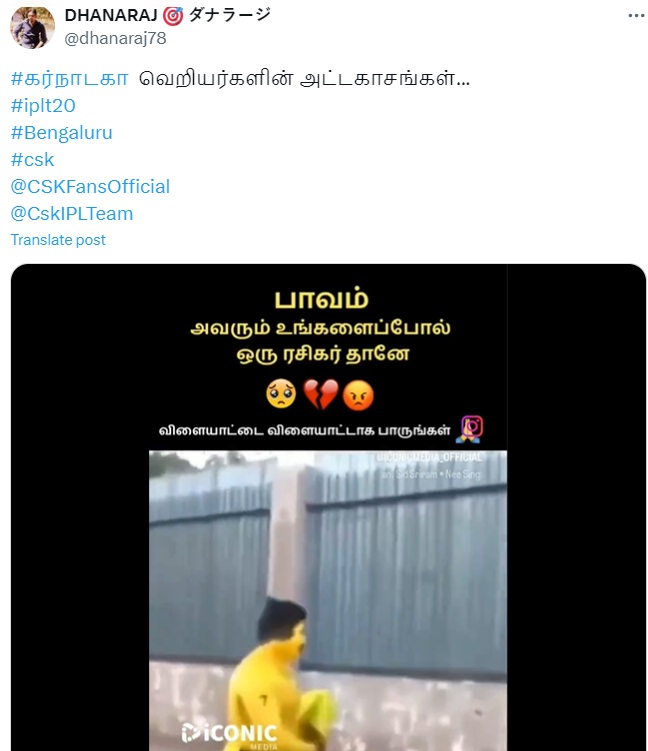This screenshot has width=648, height=751.
Task: Open the #கர்நாடகா hashtag
Action: pos(69,79)
